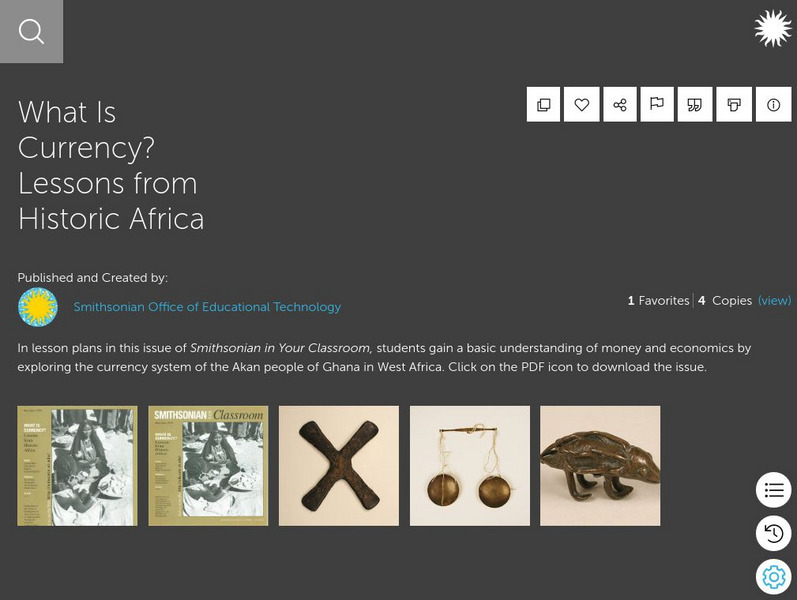Click the Smithsonian sunburst logo
Viewport: 797px width, 600px height.
pyautogui.click(x=772, y=29)
